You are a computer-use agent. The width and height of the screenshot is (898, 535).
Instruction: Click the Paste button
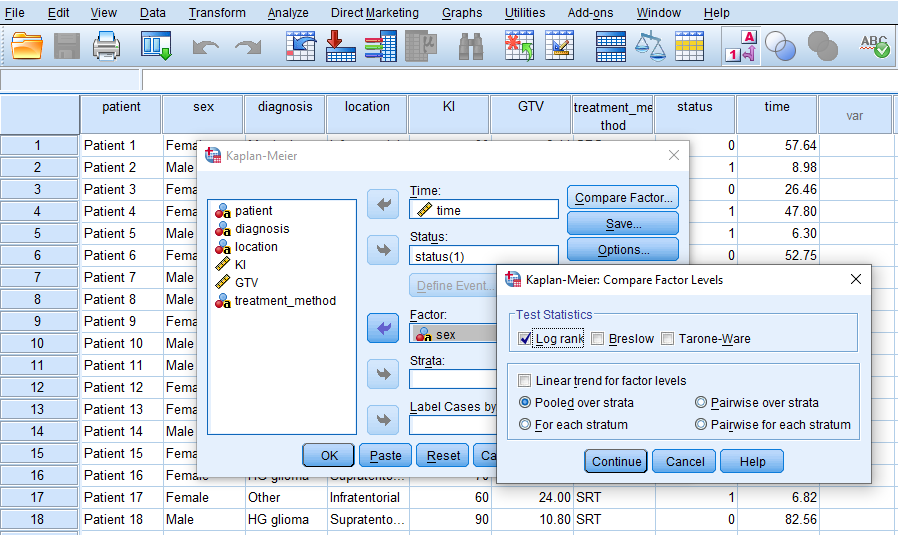point(385,455)
